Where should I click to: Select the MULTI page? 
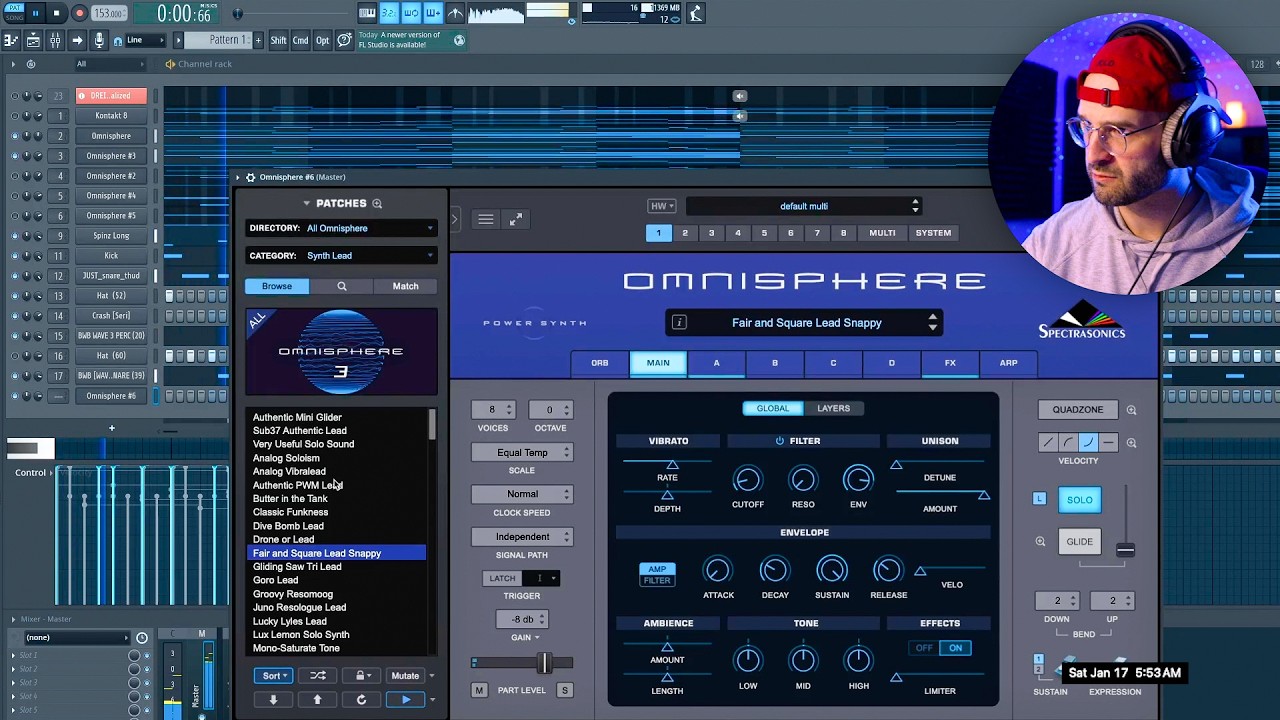pyautogui.click(x=882, y=233)
